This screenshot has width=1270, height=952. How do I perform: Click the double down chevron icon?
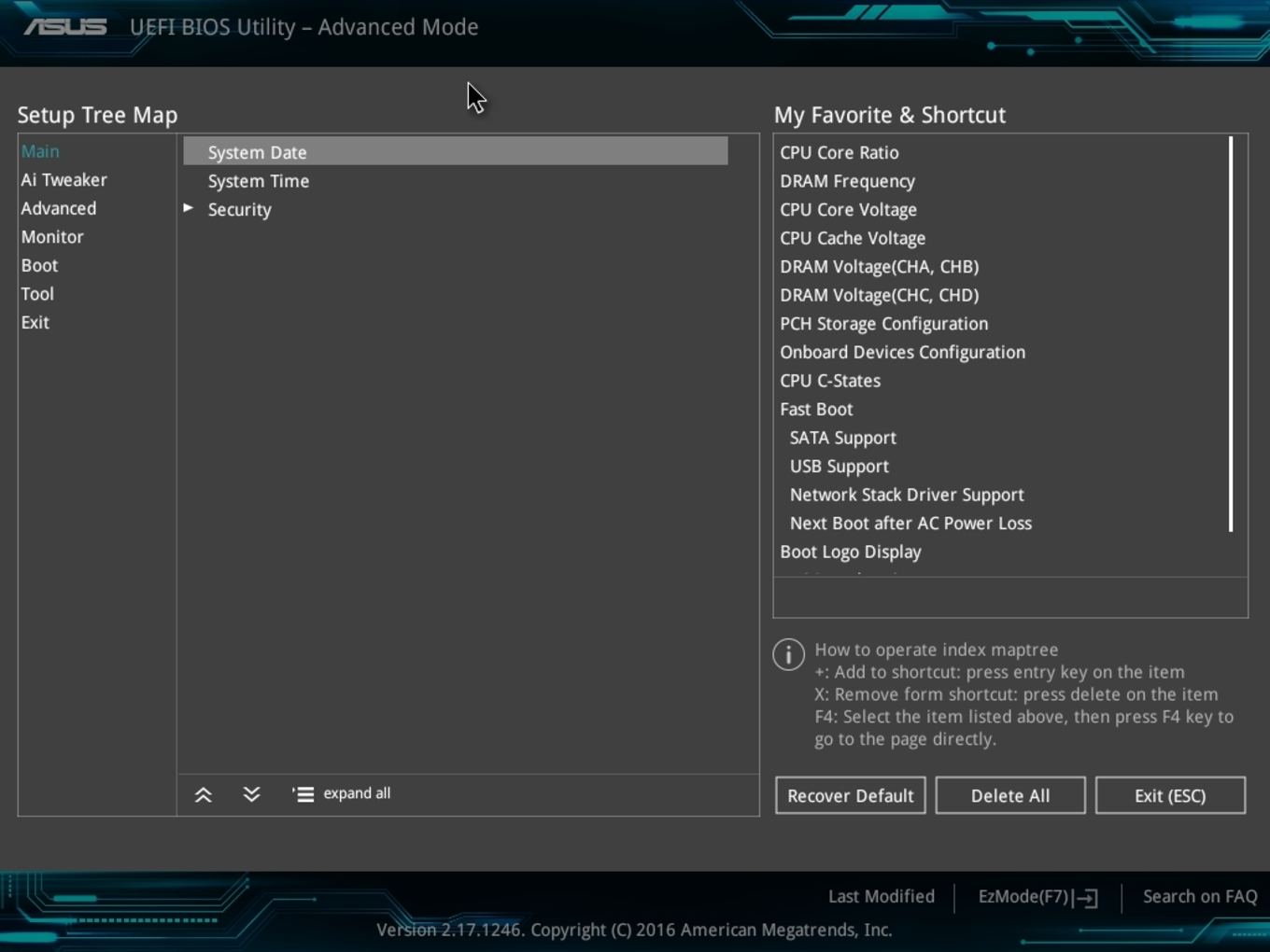[x=251, y=794]
